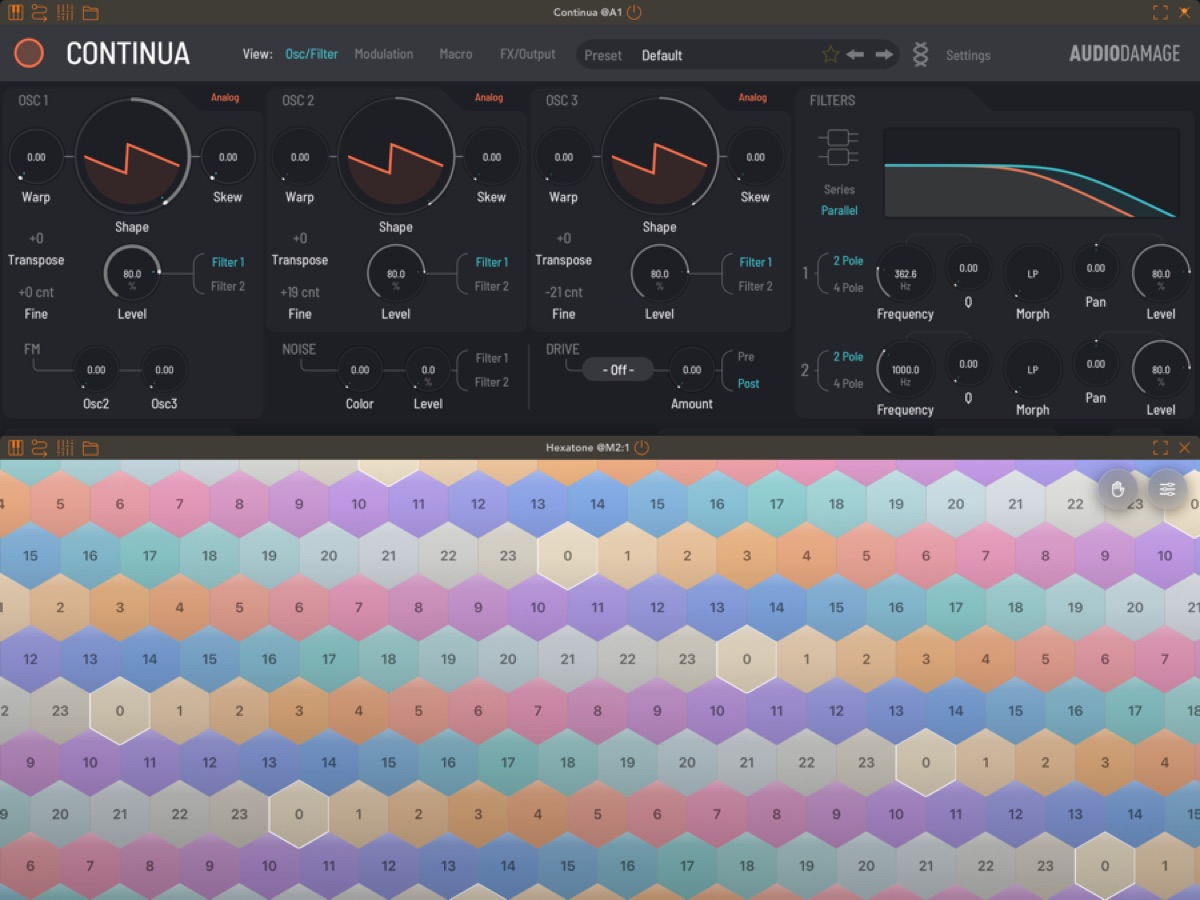
Task: Click the FM Osc2 knob
Action: pyautogui.click(x=96, y=370)
